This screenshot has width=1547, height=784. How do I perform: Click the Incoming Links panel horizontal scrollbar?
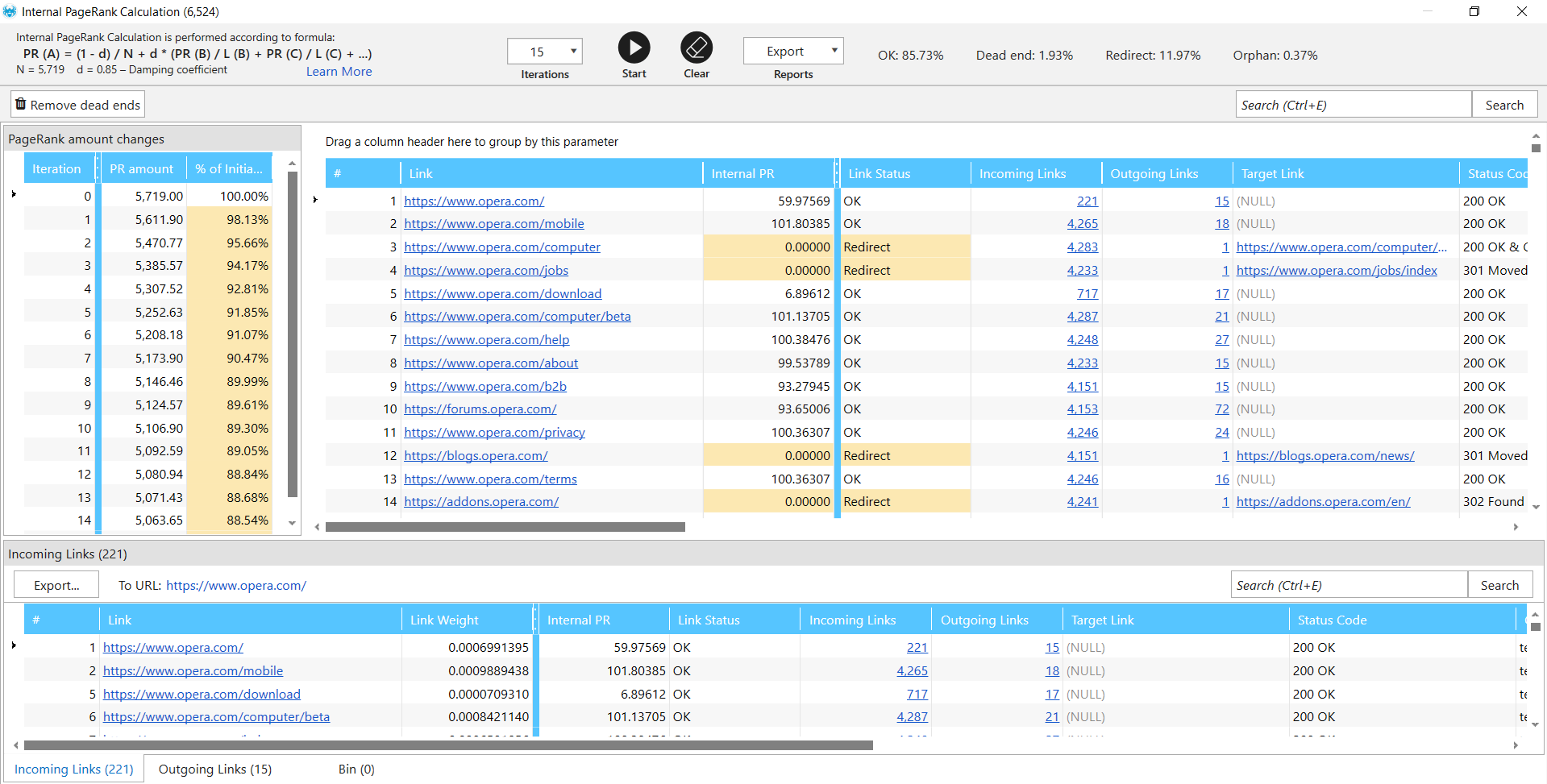(448, 745)
